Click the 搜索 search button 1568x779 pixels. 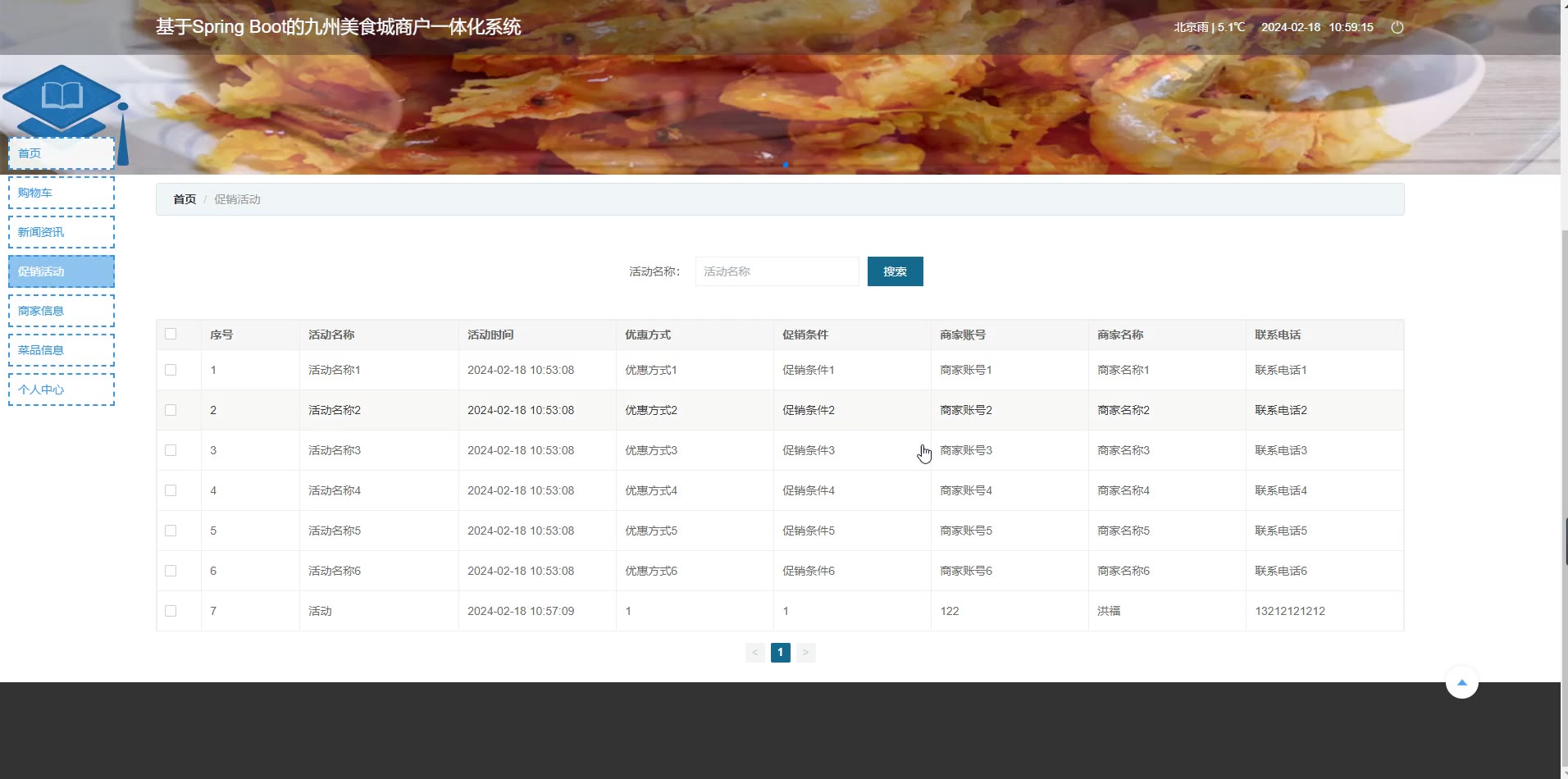[895, 271]
